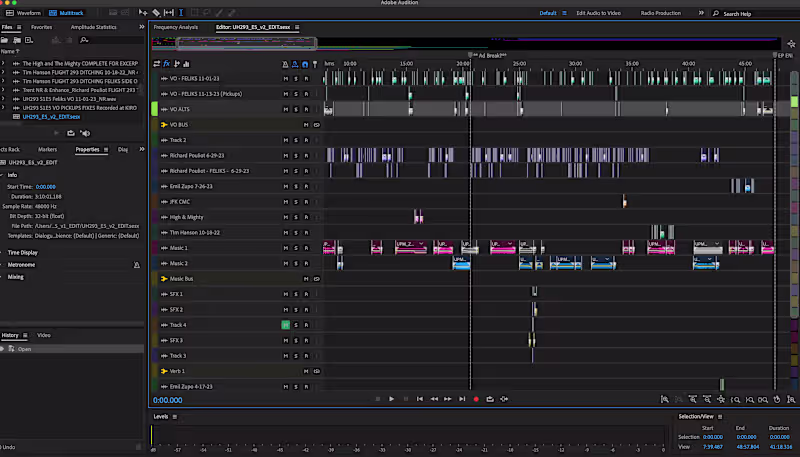The width and height of the screenshot is (800, 457).
Task: Switch to Waveform view
Action: 25,13
